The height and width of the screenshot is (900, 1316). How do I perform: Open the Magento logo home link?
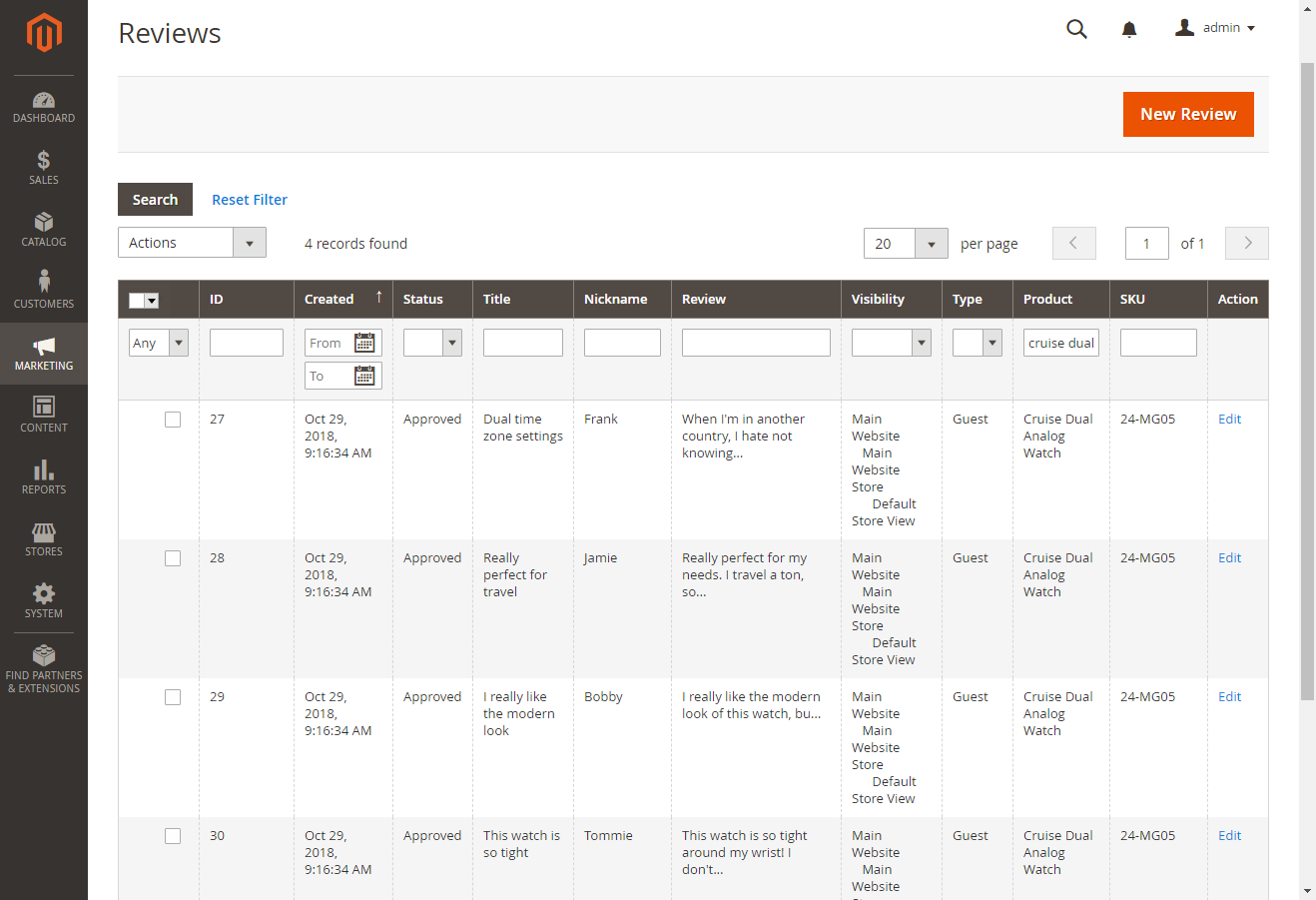[x=44, y=33]
